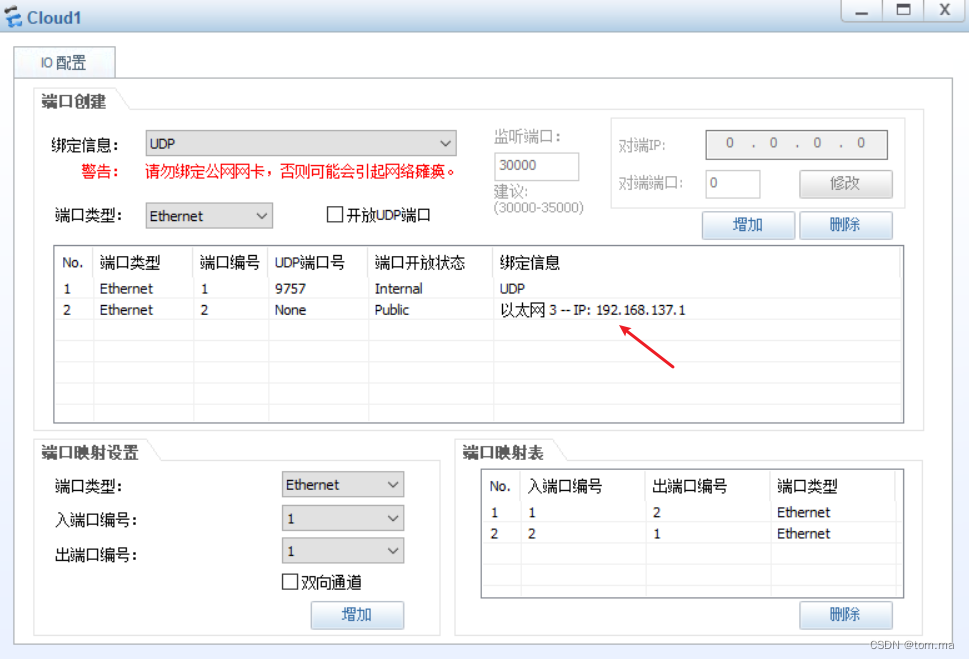969x659 pixels.
Task: Minimize the Cloud1 window
Action: click(862, 11)
